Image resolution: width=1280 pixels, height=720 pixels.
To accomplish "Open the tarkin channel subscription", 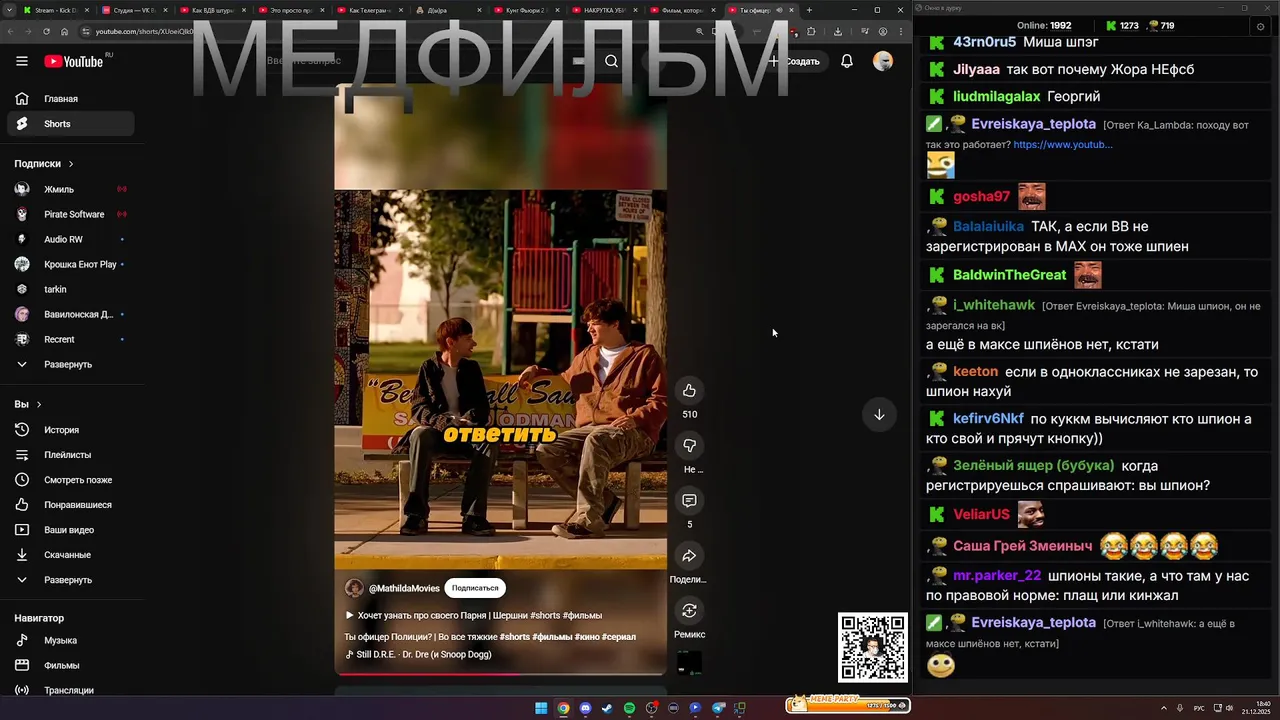I will [x=70, y=289].
